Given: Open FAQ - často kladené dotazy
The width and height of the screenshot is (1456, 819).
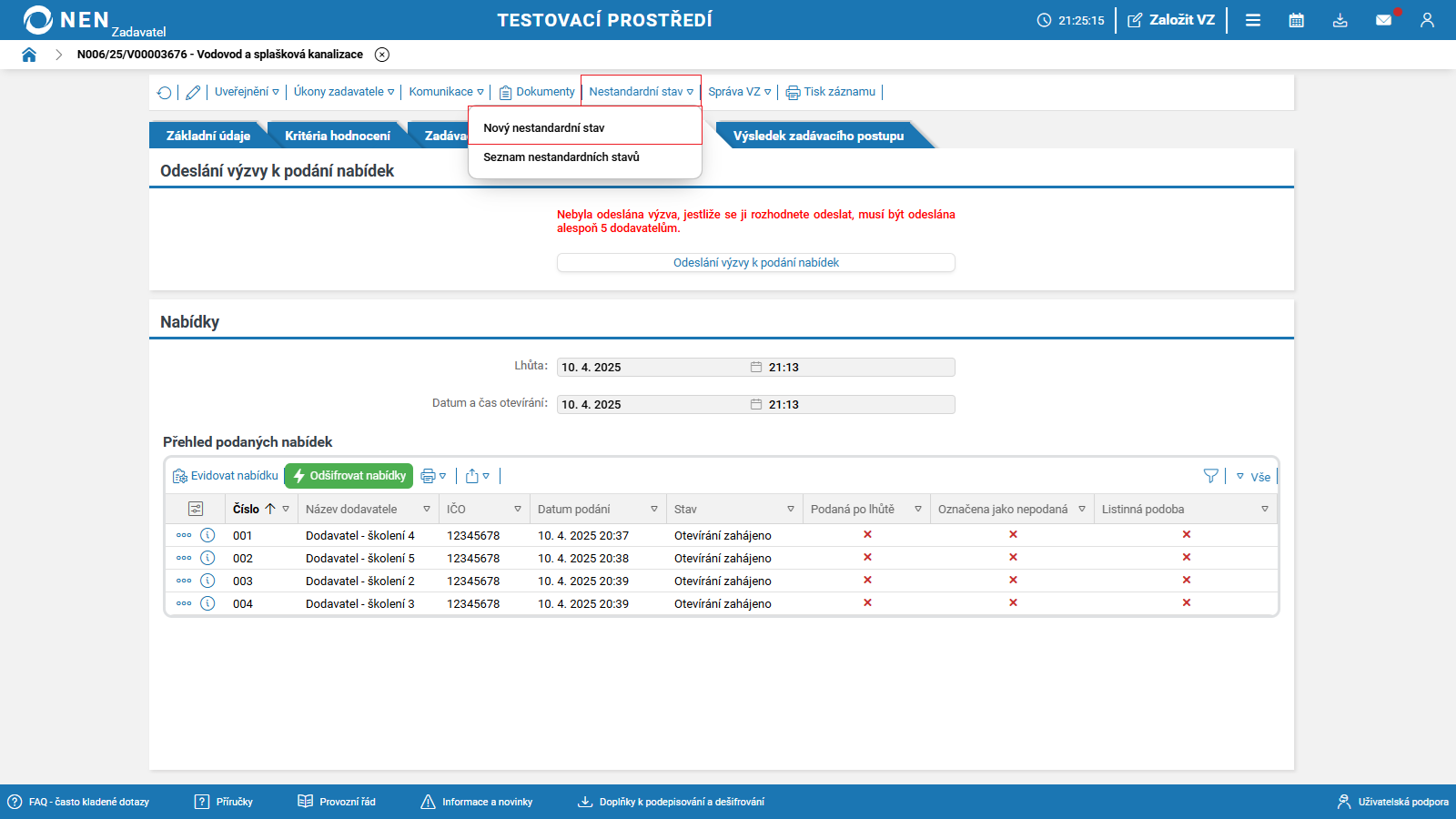Looking at the screenshot, I should point(78,802).
